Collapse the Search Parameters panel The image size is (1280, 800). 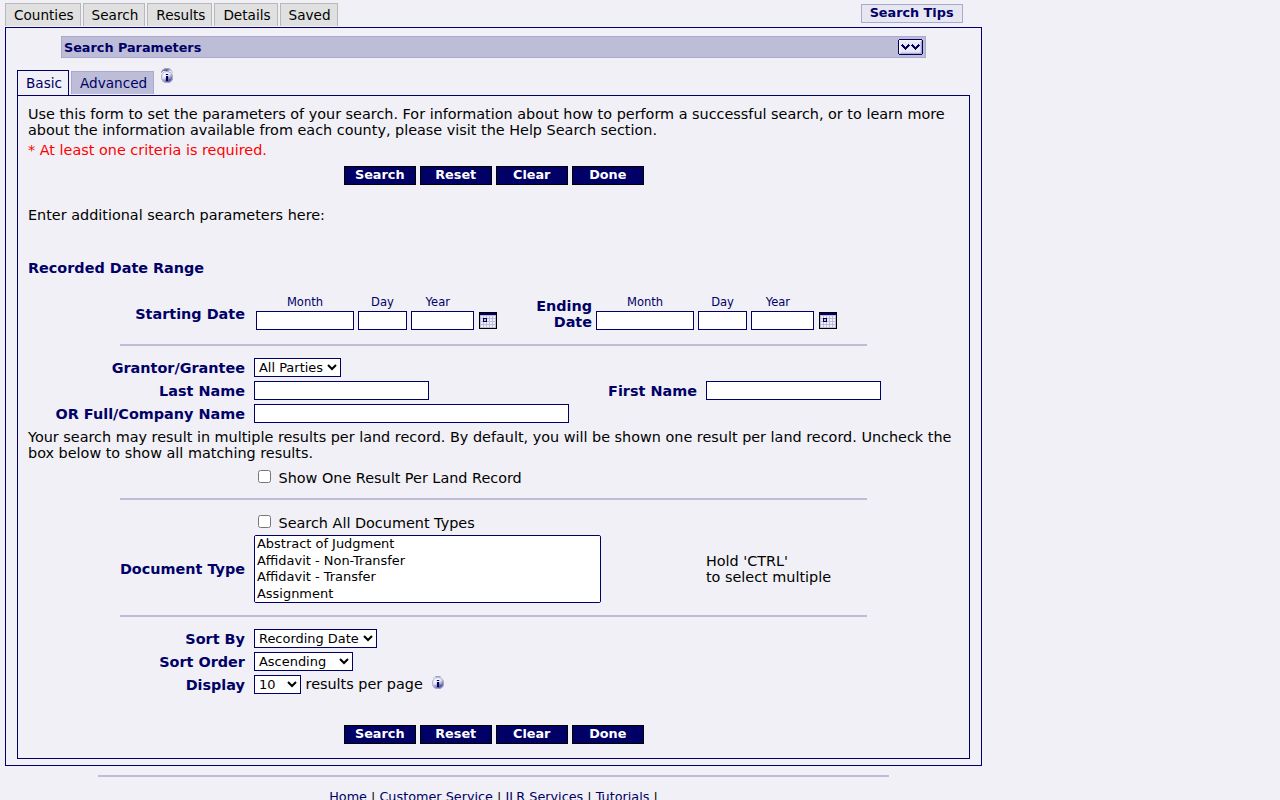coord(910,47)
